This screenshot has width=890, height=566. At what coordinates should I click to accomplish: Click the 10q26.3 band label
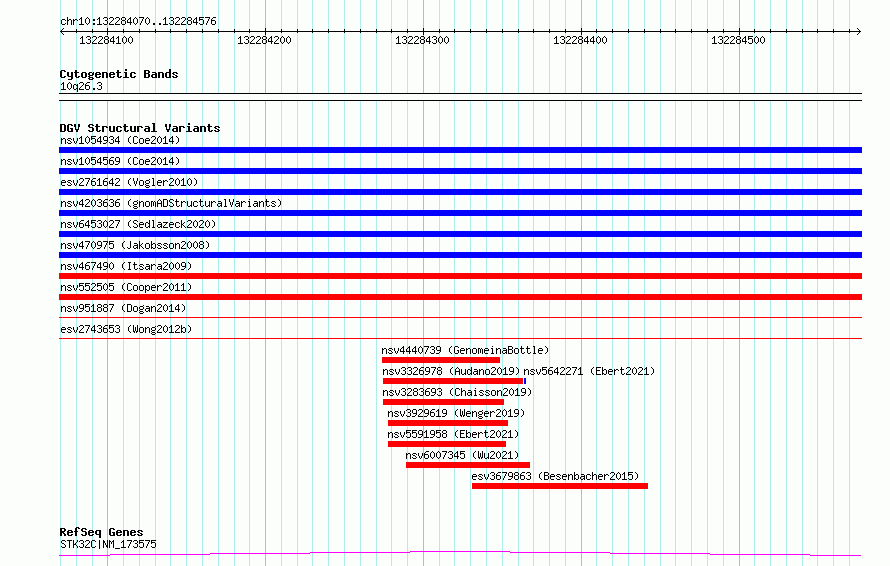tap(81, 86)
